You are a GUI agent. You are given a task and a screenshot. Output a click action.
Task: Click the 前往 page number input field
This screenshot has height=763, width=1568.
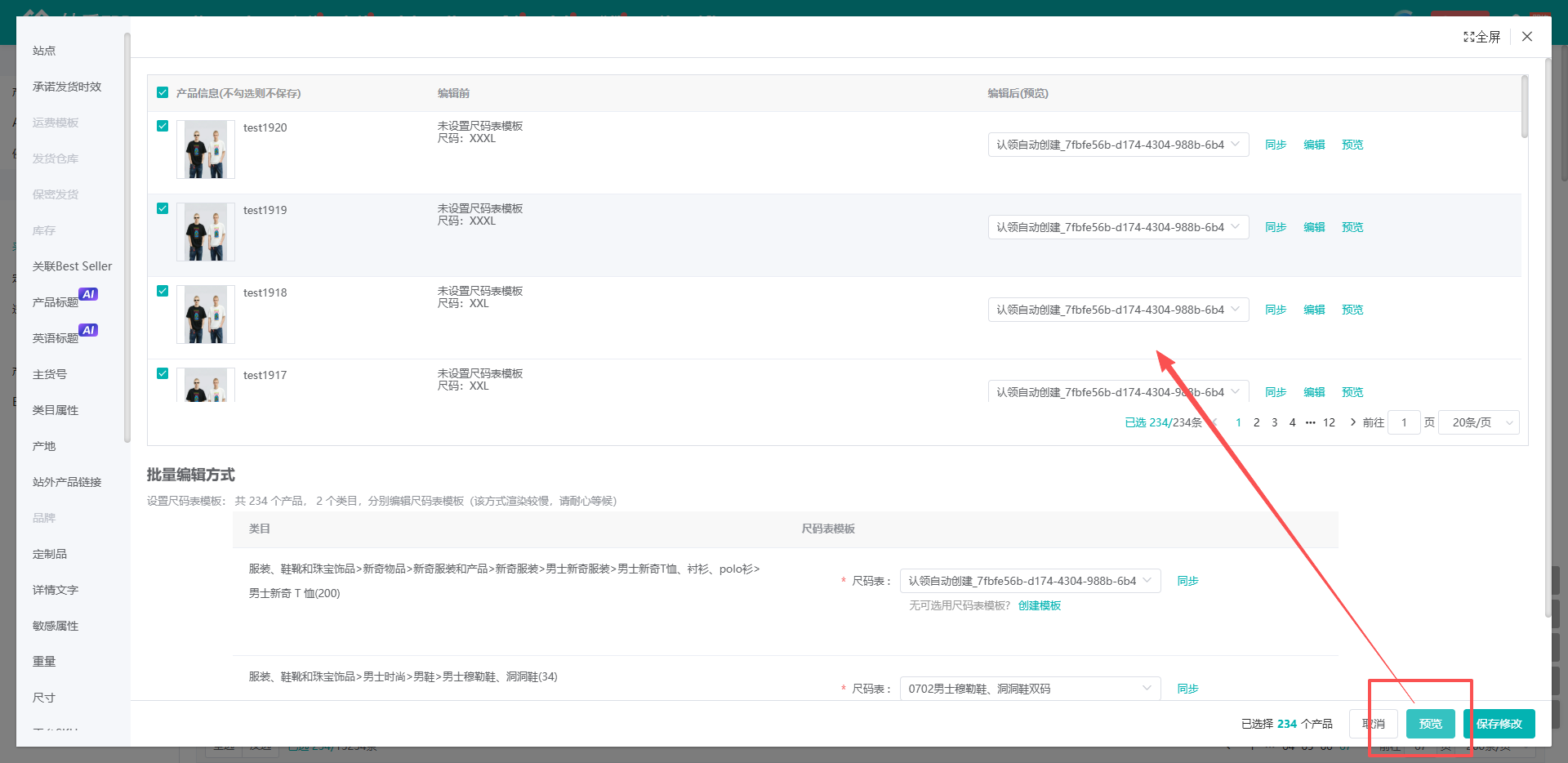pos(1404,422)
